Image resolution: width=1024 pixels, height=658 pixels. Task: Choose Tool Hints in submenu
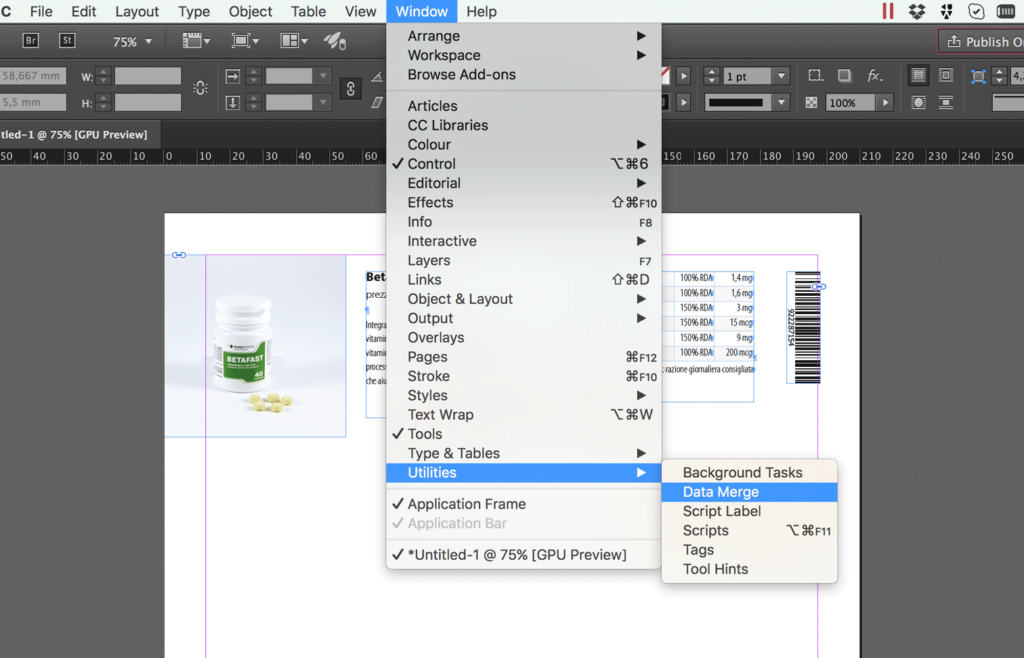click(749, 569)
